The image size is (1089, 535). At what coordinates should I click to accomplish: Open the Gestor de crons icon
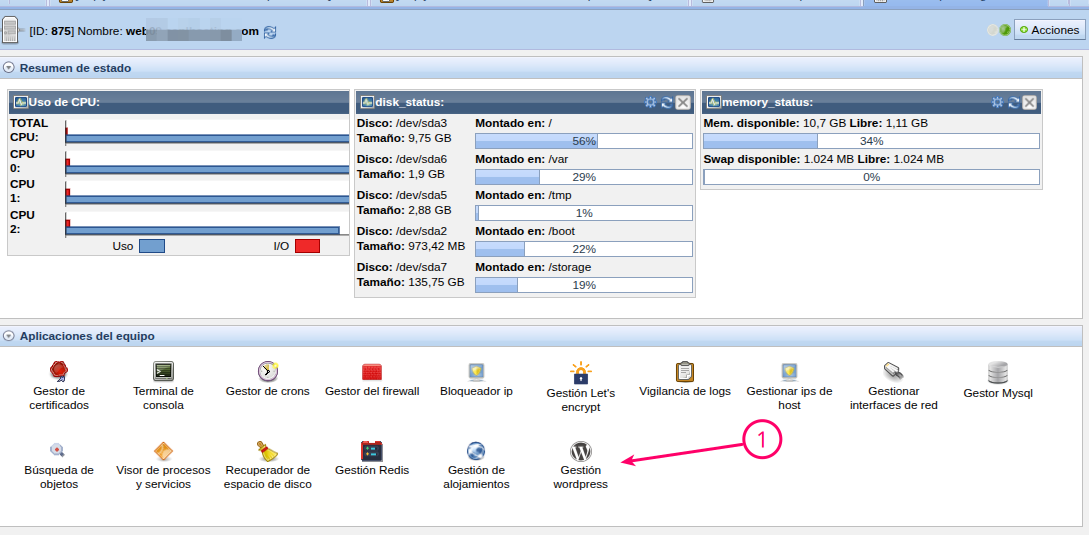(x=268, y=372)
